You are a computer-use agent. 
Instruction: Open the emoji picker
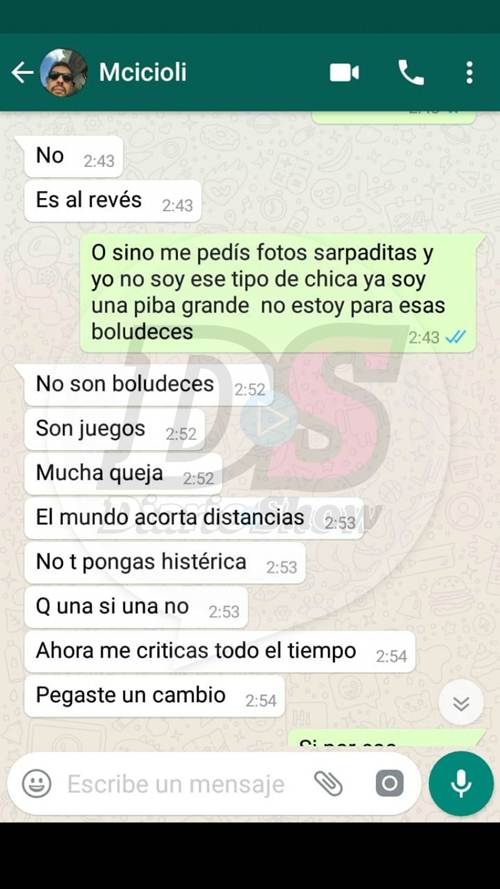37,784
